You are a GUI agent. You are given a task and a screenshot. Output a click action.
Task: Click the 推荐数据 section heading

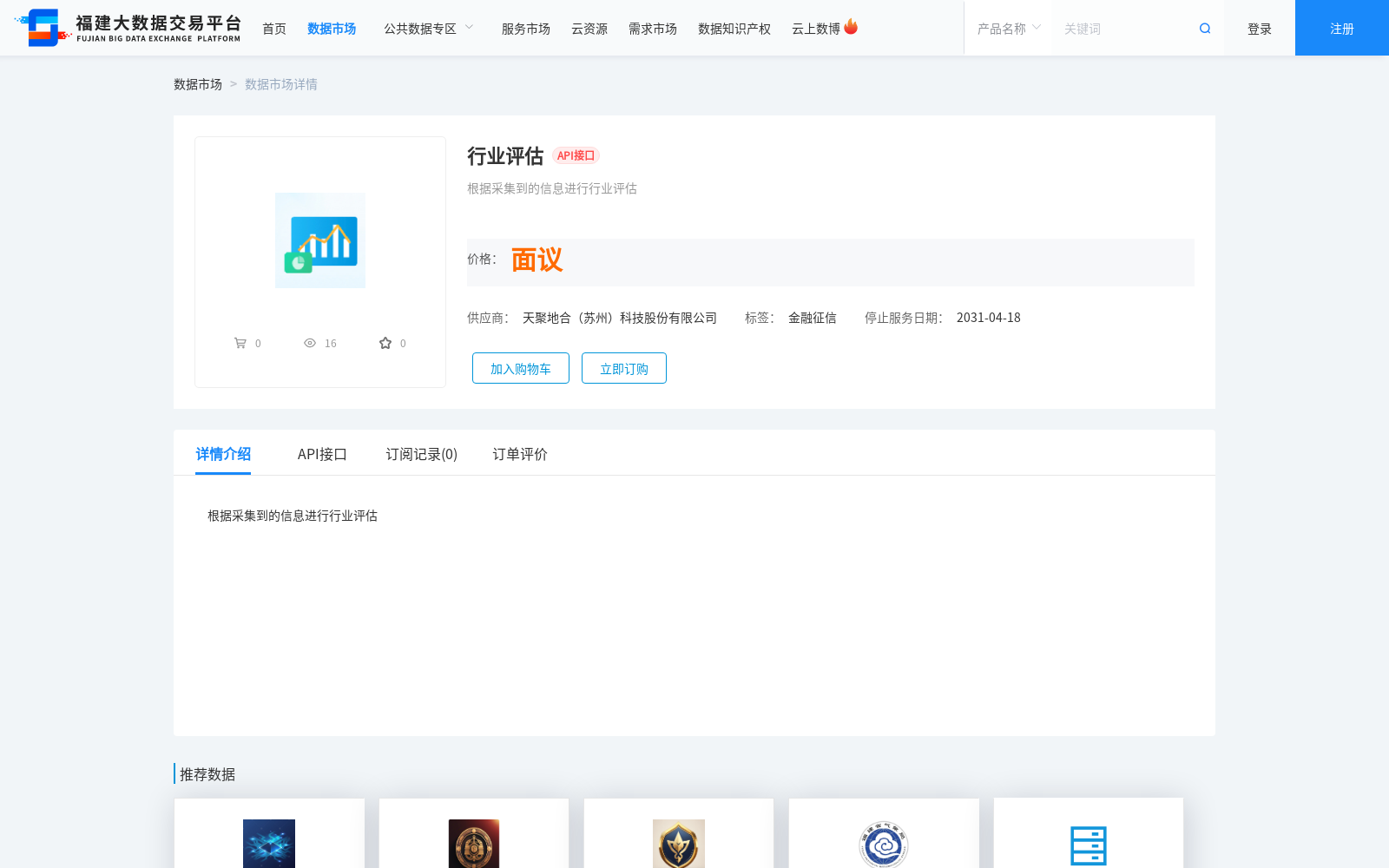pos(207,774)
